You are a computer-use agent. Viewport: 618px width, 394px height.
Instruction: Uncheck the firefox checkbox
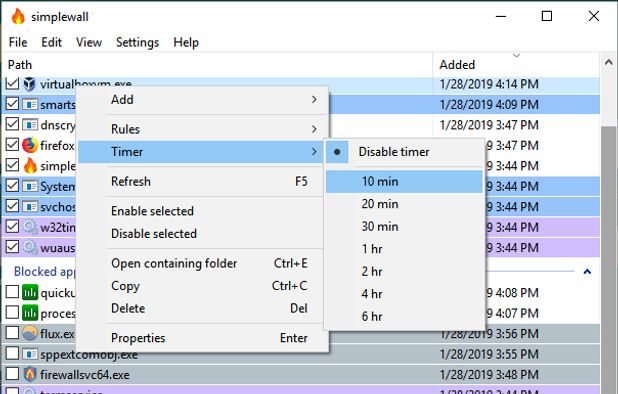click(12, 145)
